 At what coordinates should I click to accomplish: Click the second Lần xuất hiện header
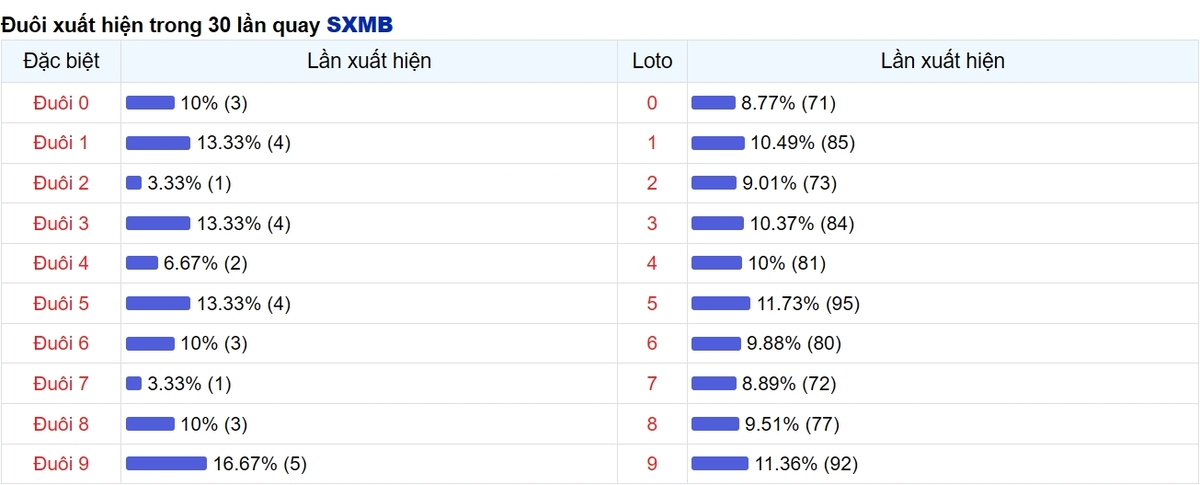tap(943, 61)
